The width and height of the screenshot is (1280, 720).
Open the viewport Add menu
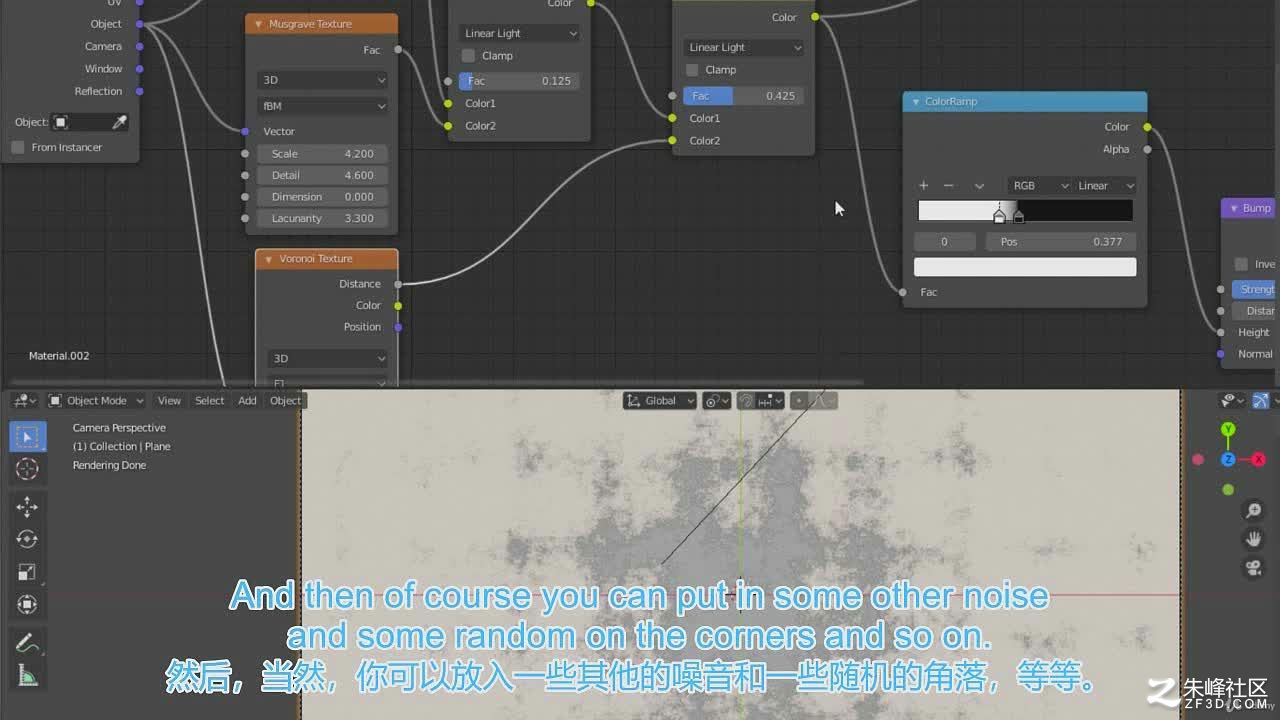click(247, 400)
